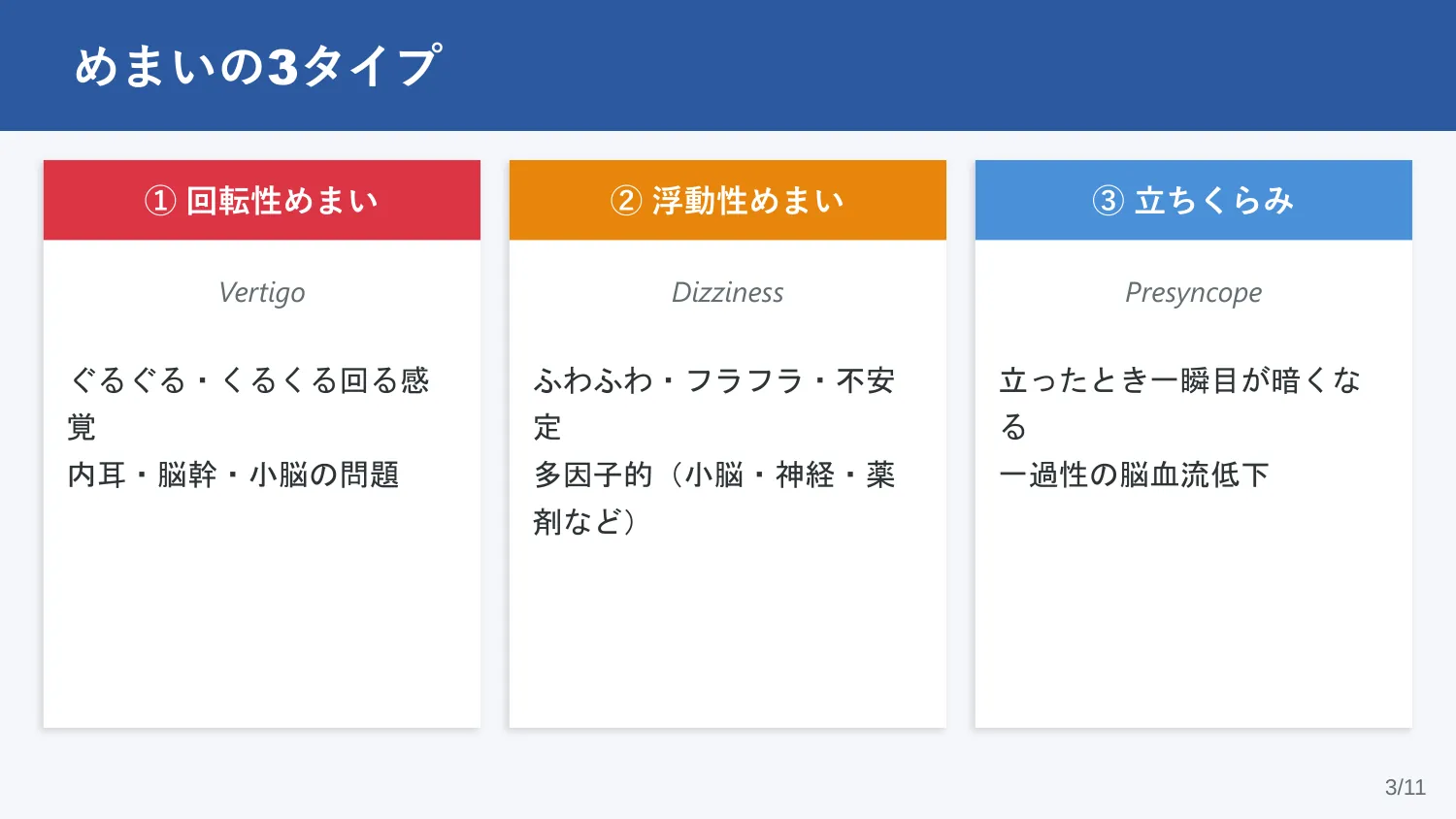Click the 内耳・脳幹・小脳の問題 line
1456x819 pixels.
click(234, 475)
